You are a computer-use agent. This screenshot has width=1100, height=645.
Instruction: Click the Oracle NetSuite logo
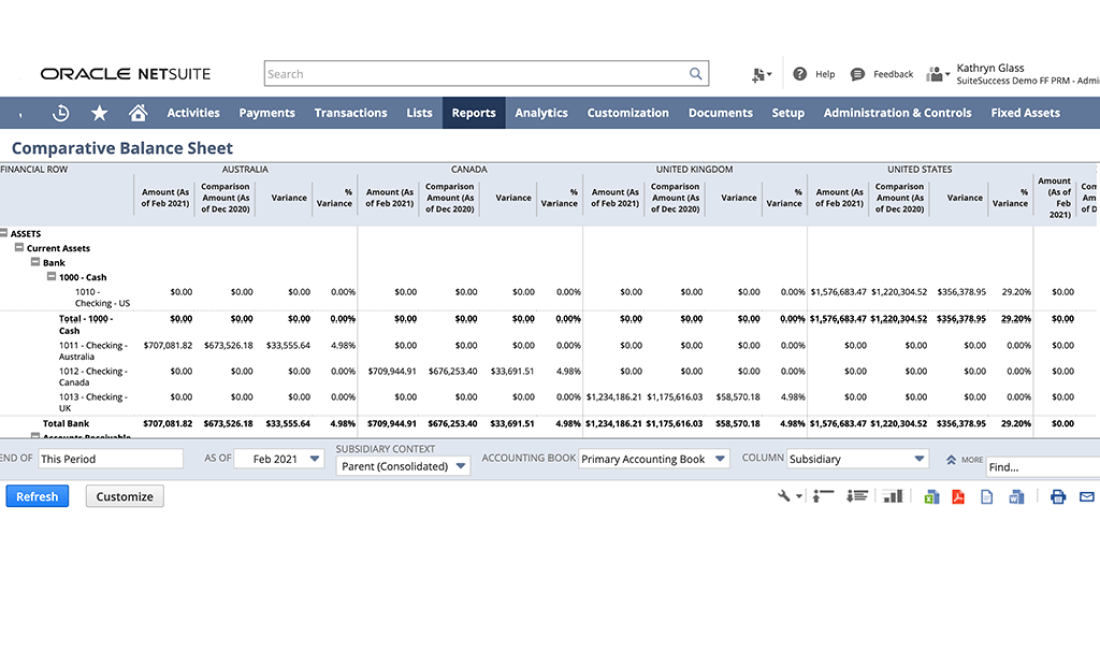pyautogui.click(x=125, y=74)
